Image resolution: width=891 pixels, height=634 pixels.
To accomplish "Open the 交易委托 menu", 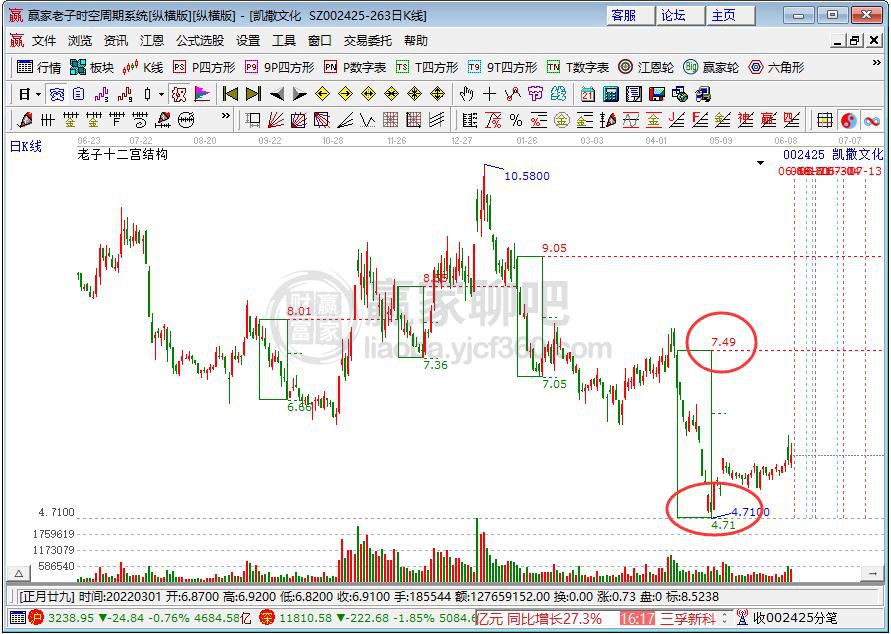I will click(x=368, y=41).
